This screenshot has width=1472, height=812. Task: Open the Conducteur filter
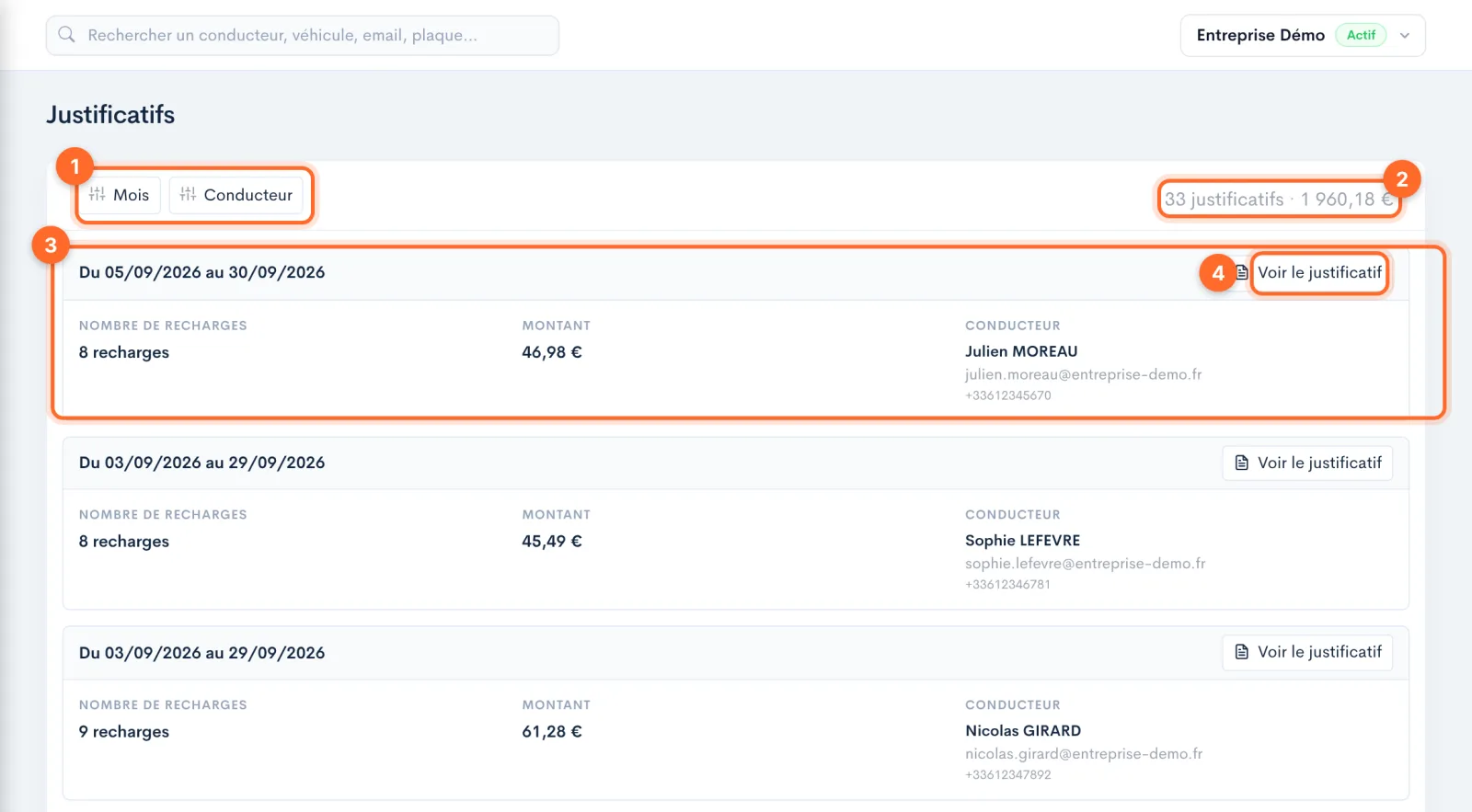coord(236,195)
